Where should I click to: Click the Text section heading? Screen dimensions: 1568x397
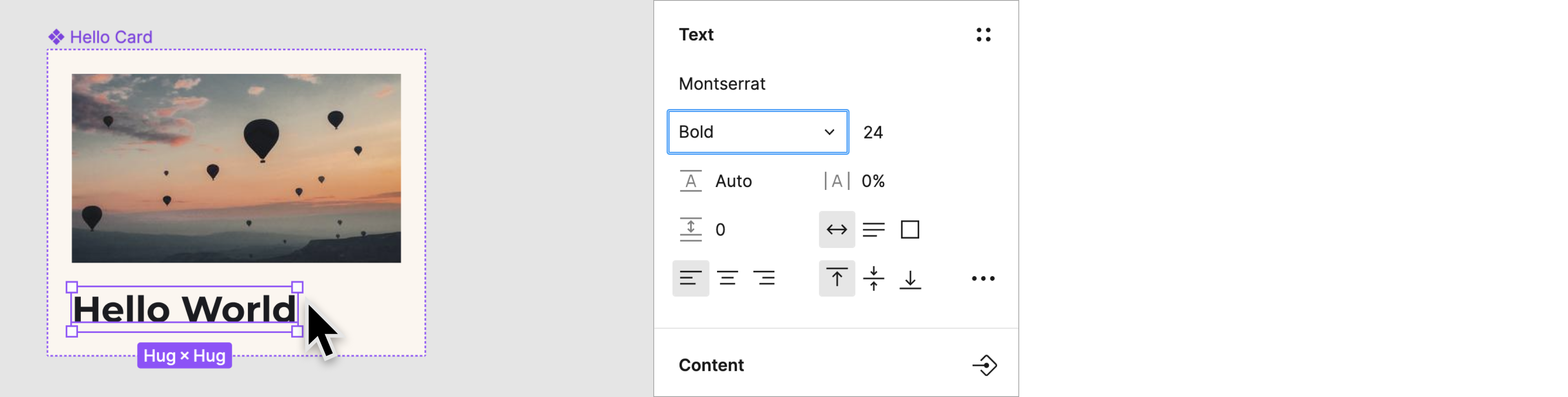click(x=696, y=35)
